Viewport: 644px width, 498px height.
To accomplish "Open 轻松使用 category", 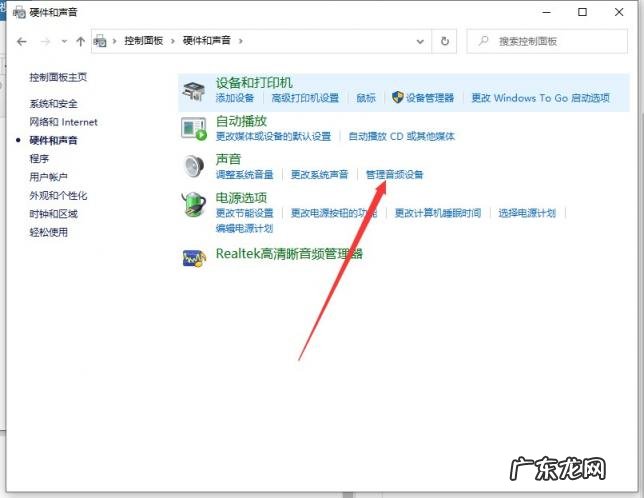I will pyautogui.click(x=48, y=232).
